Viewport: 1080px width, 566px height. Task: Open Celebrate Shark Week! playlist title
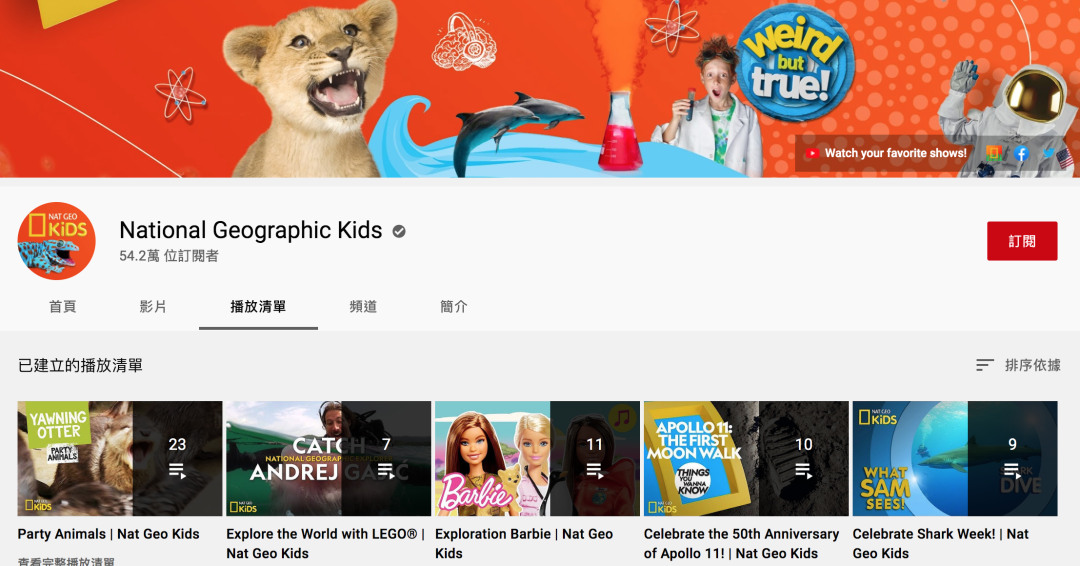coord(941,543)
